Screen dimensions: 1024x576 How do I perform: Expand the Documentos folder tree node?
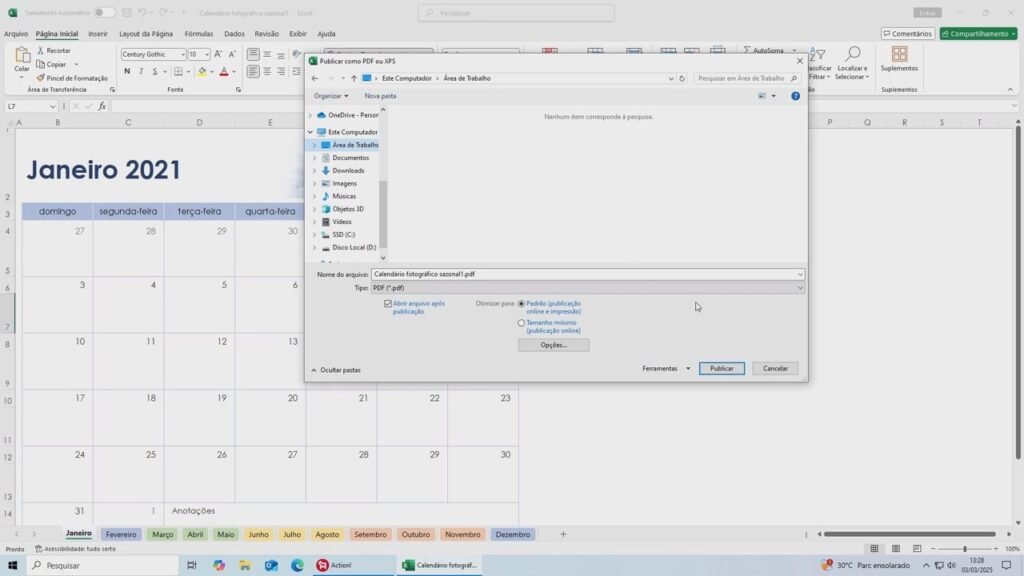(314, 158)
